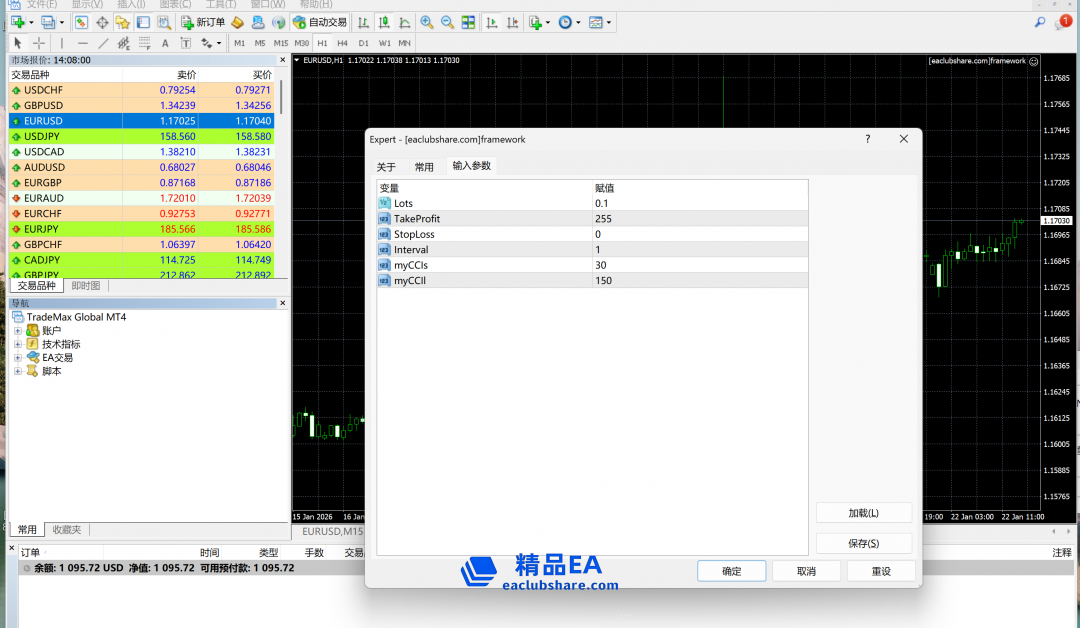Switch to the 关于 tab in Expert dialog
The width and height of the screenshot is (1080, 628).
(386, 167)
